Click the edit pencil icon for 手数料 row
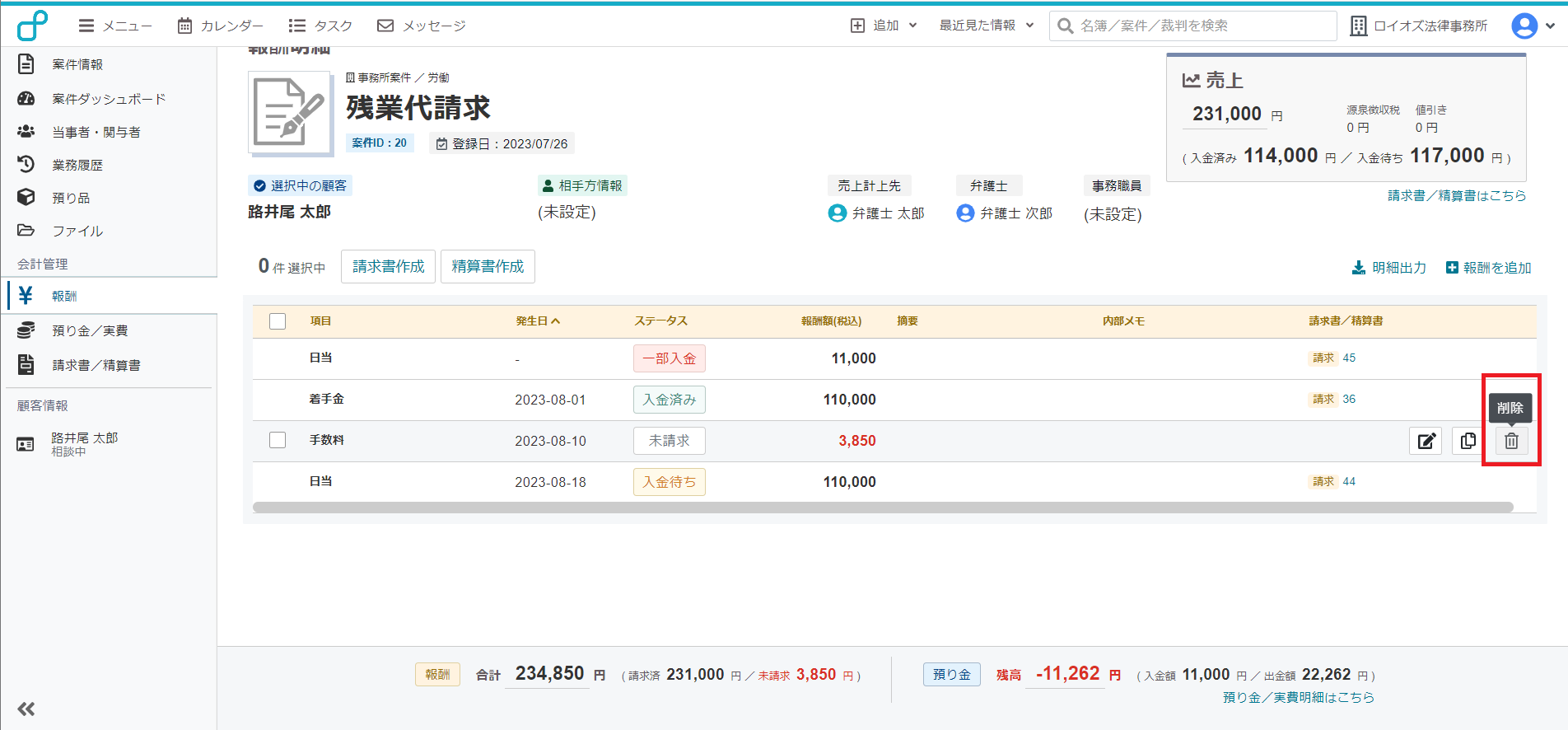The image size is (1568, 730). [1426, 441]
